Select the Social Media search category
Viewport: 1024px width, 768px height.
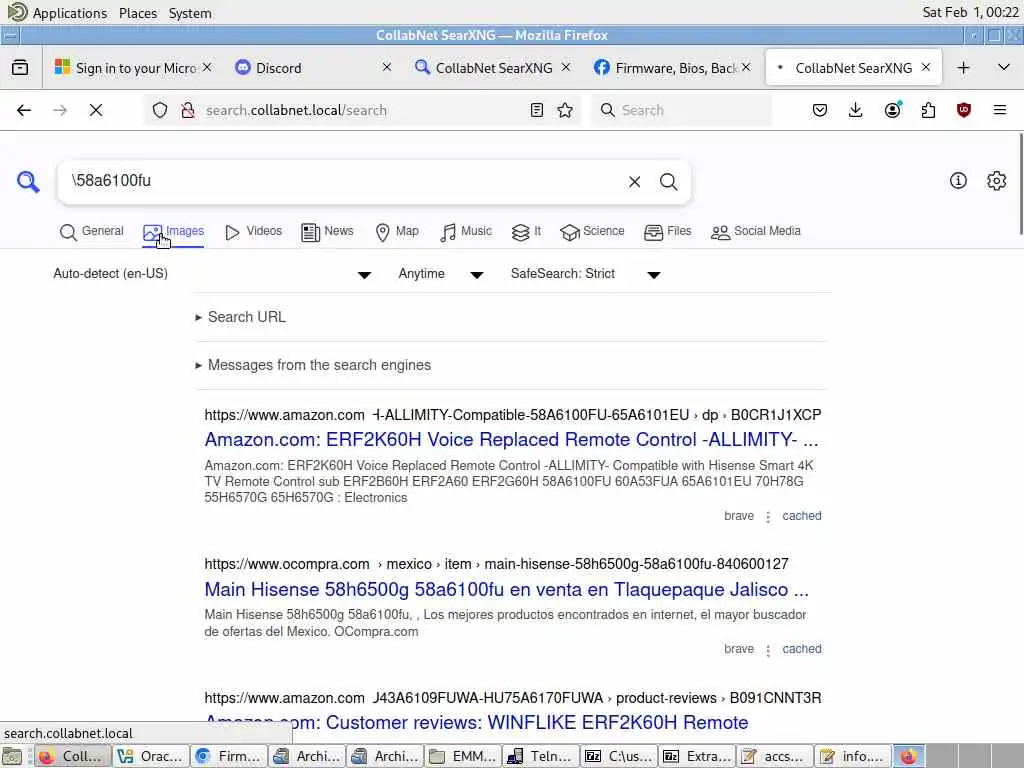pos(756,231)
